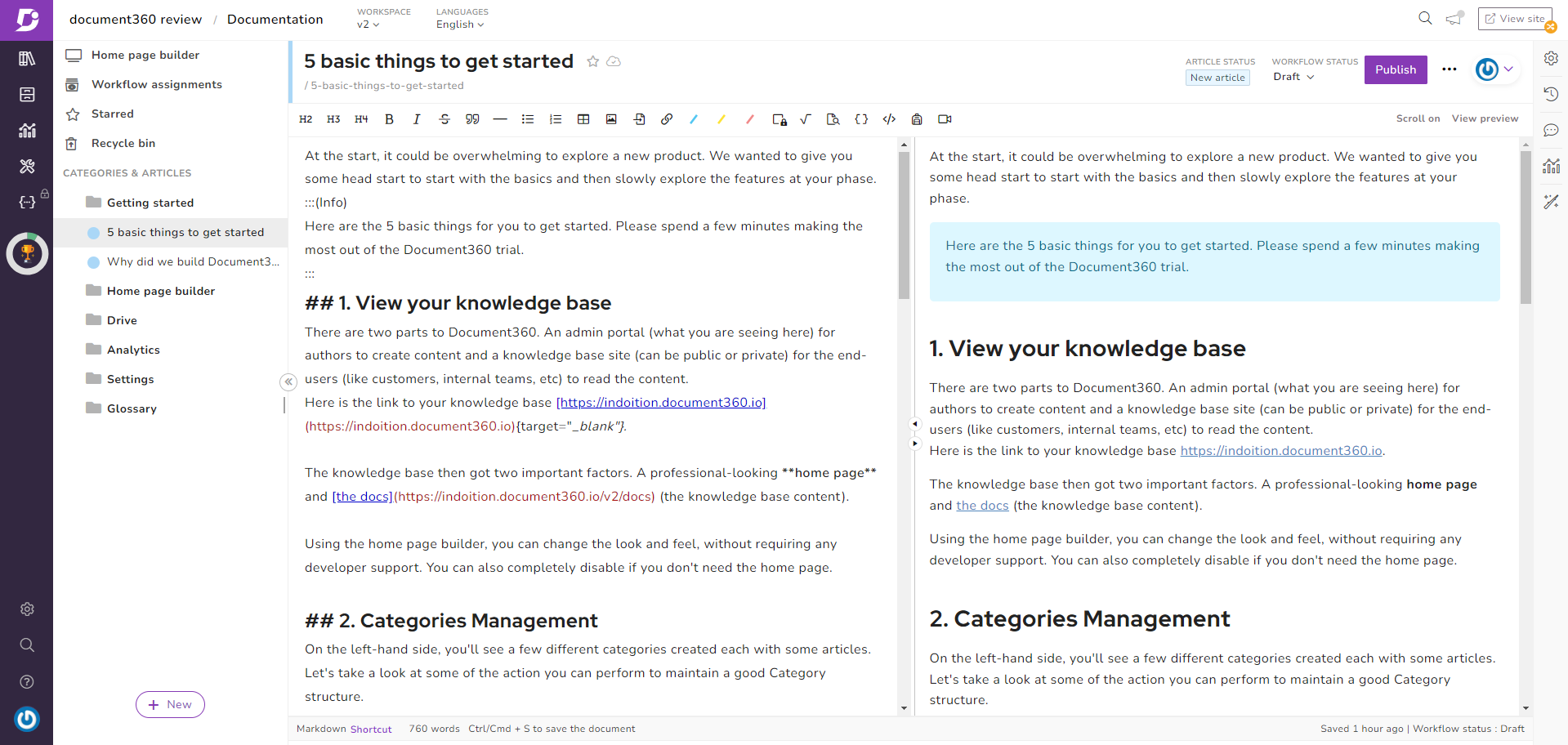Open the trophy achievements icon
The width and height of the screenshot is (1568, 745).
(27, 253)
